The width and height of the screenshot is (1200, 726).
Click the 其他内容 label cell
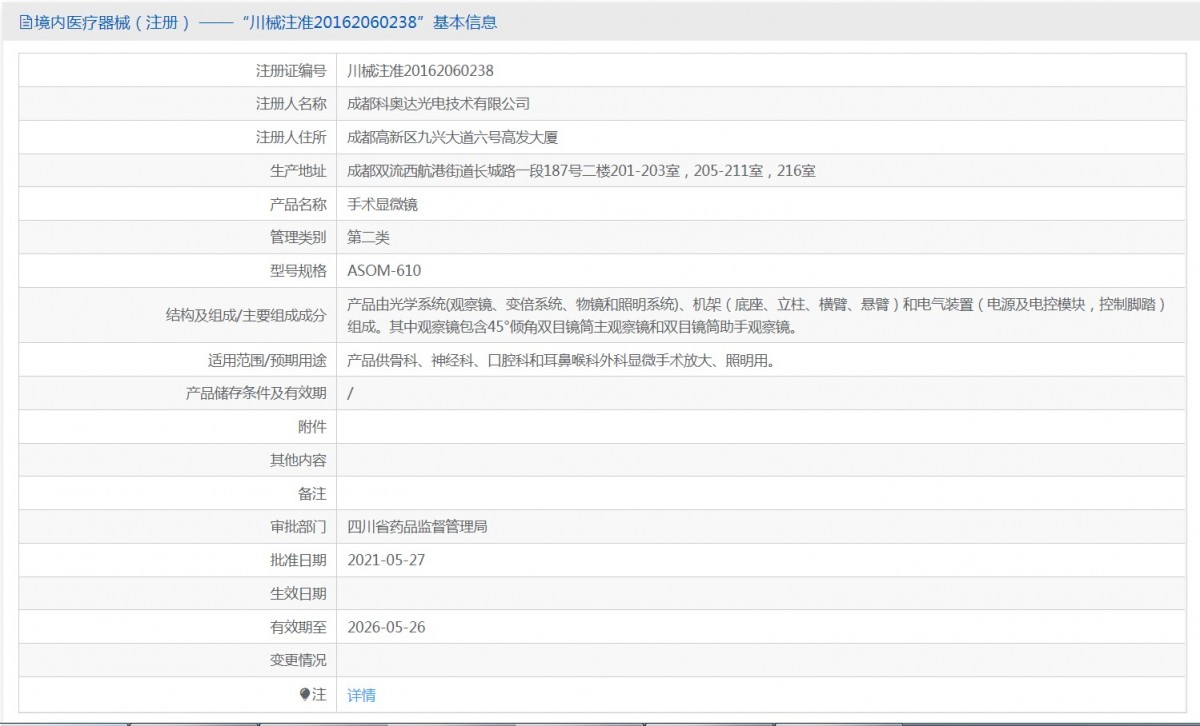(x=178, y=460)
